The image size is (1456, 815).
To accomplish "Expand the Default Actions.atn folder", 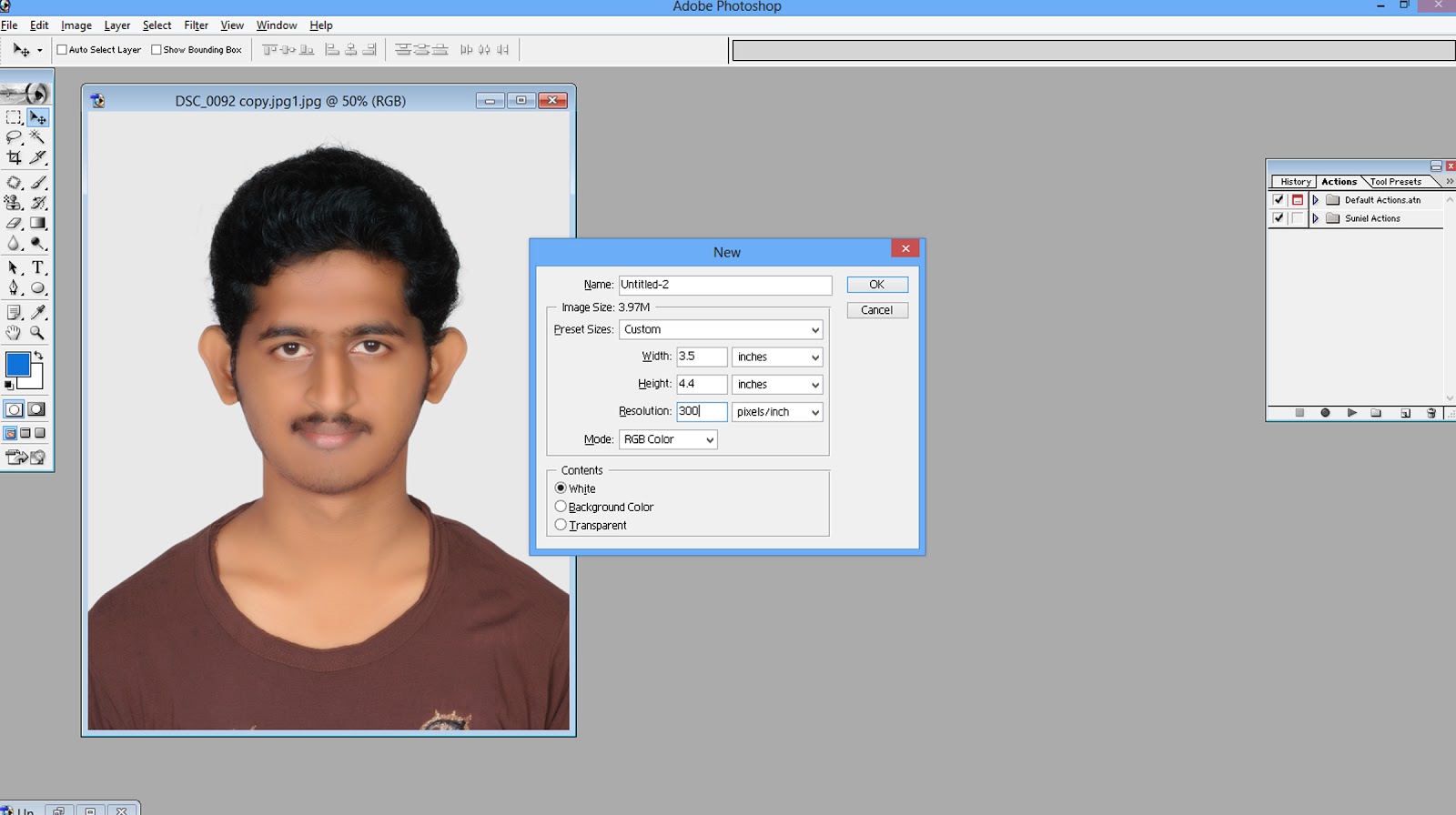I will [x=1315, y=200].
